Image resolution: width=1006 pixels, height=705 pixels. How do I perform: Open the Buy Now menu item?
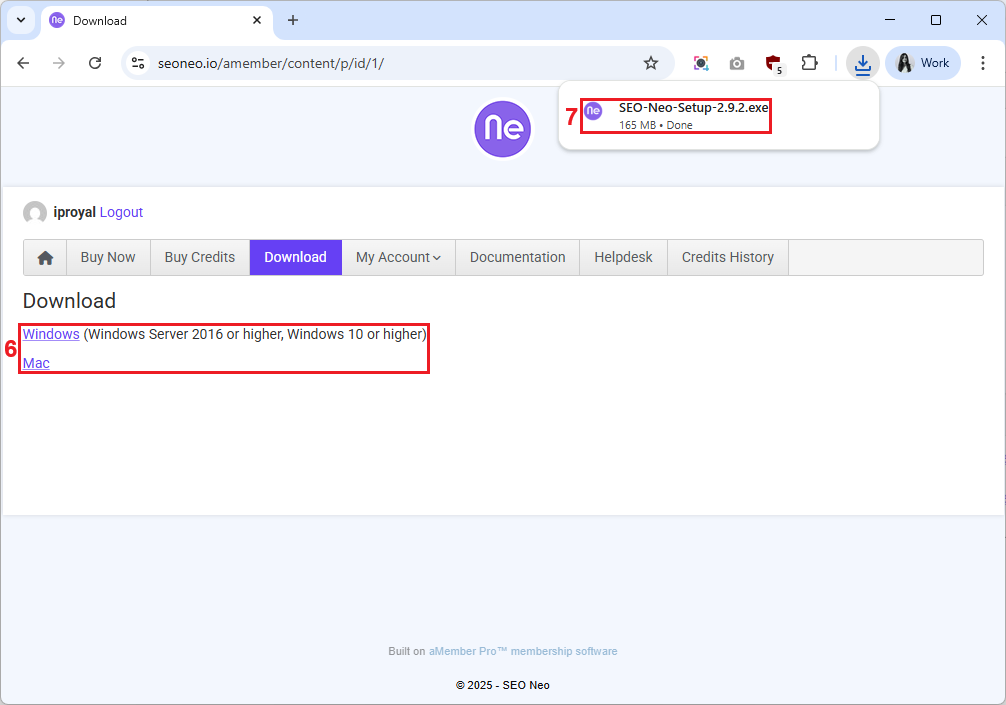[108, 257]
